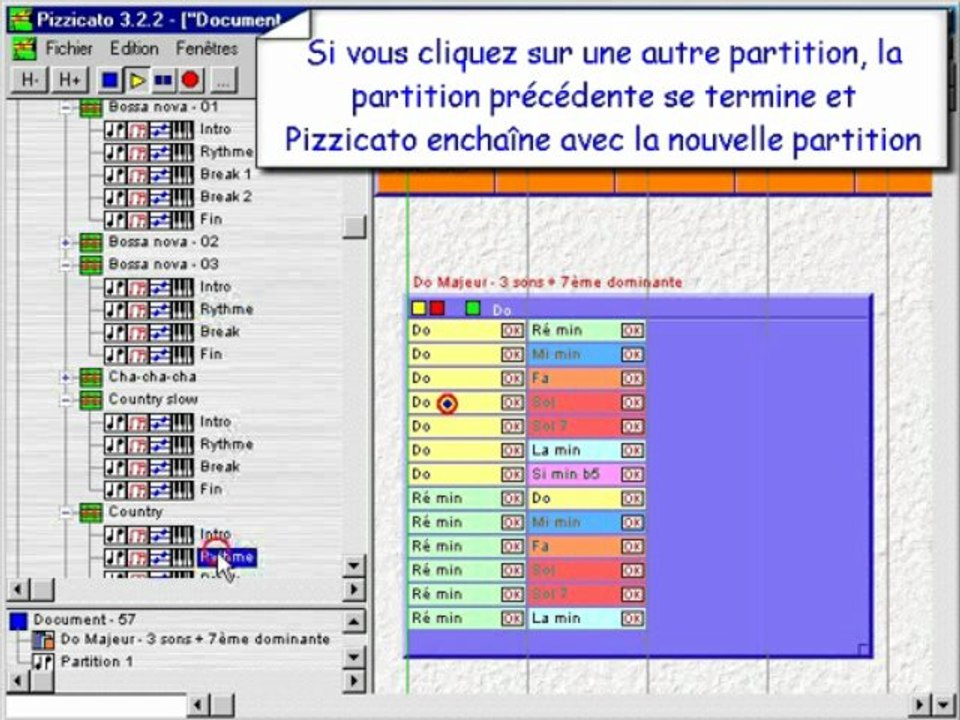Screen dimensions: 960x720
Task: Click the Do Majeur red title above chord block
Action: 547,283
